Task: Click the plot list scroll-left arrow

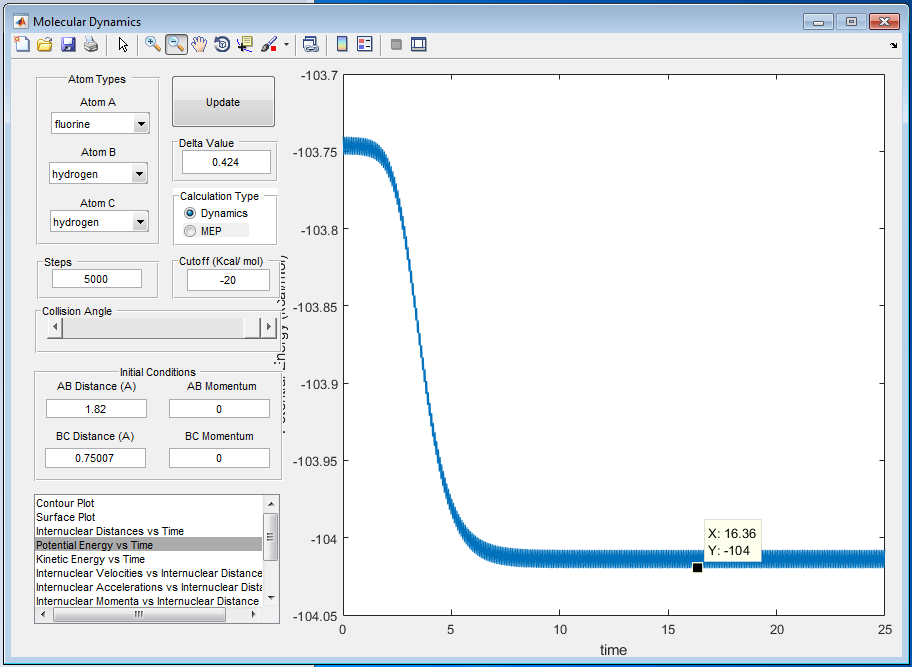Action: [43, 614]
